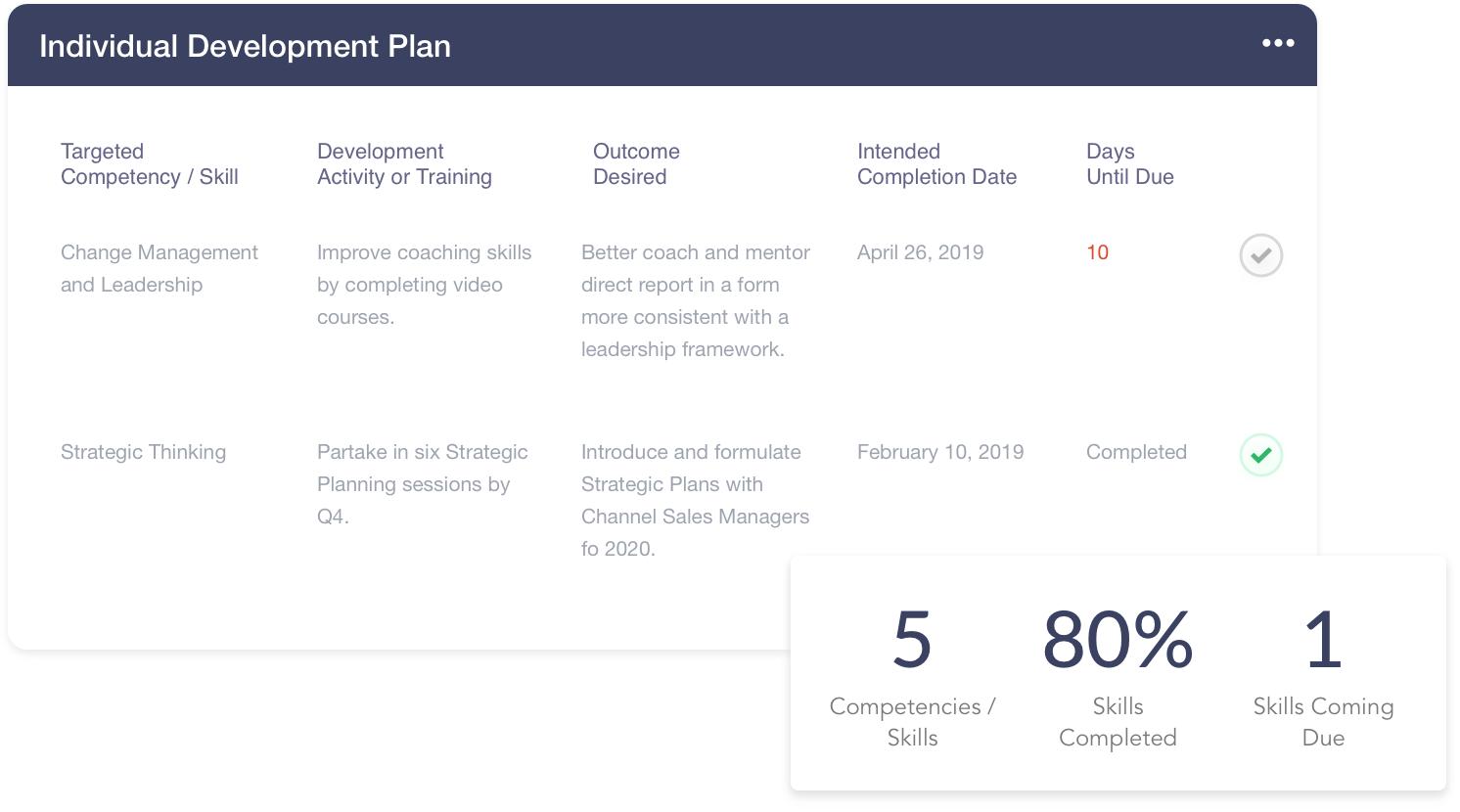Screen dimensions: 1460x812
Task: Select the Improve coaching skills activity text
Action: point(424,285)
